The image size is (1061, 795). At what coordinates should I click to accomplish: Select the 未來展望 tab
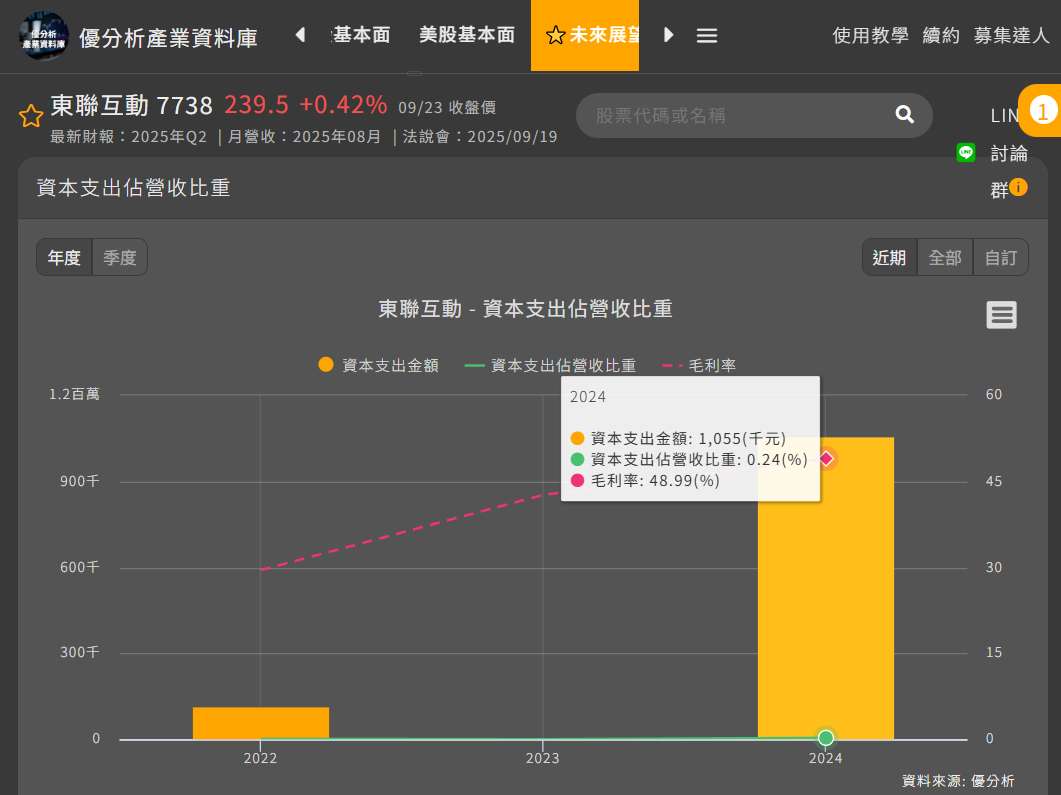(x=585, y=35)
